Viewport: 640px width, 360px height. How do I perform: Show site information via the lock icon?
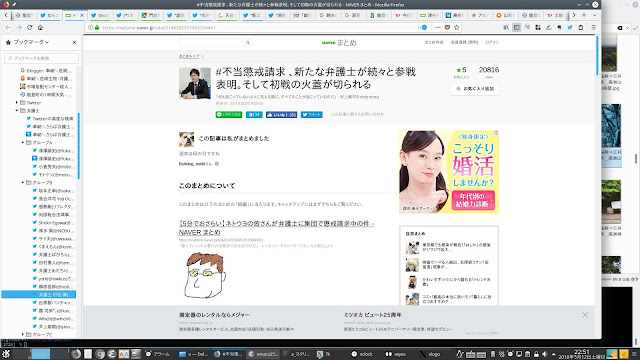coord(97,27)
